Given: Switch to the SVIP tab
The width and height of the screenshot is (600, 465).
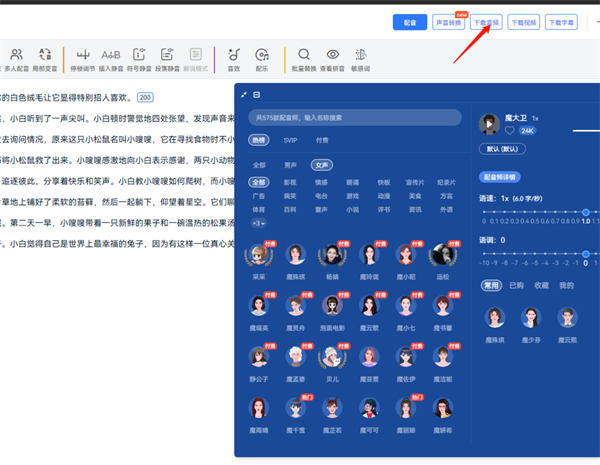Looking at the screenshot, I should tap(290, 140).
